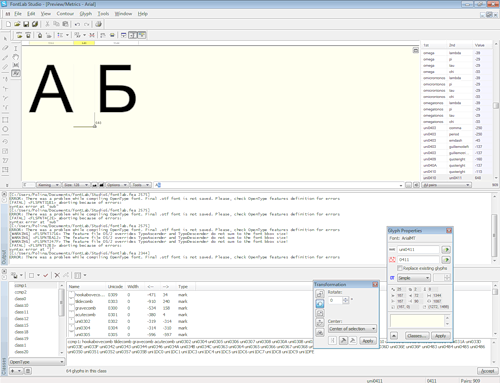
Task: Open the Simple glyph type dropdown
Action: tap(414, 278)
